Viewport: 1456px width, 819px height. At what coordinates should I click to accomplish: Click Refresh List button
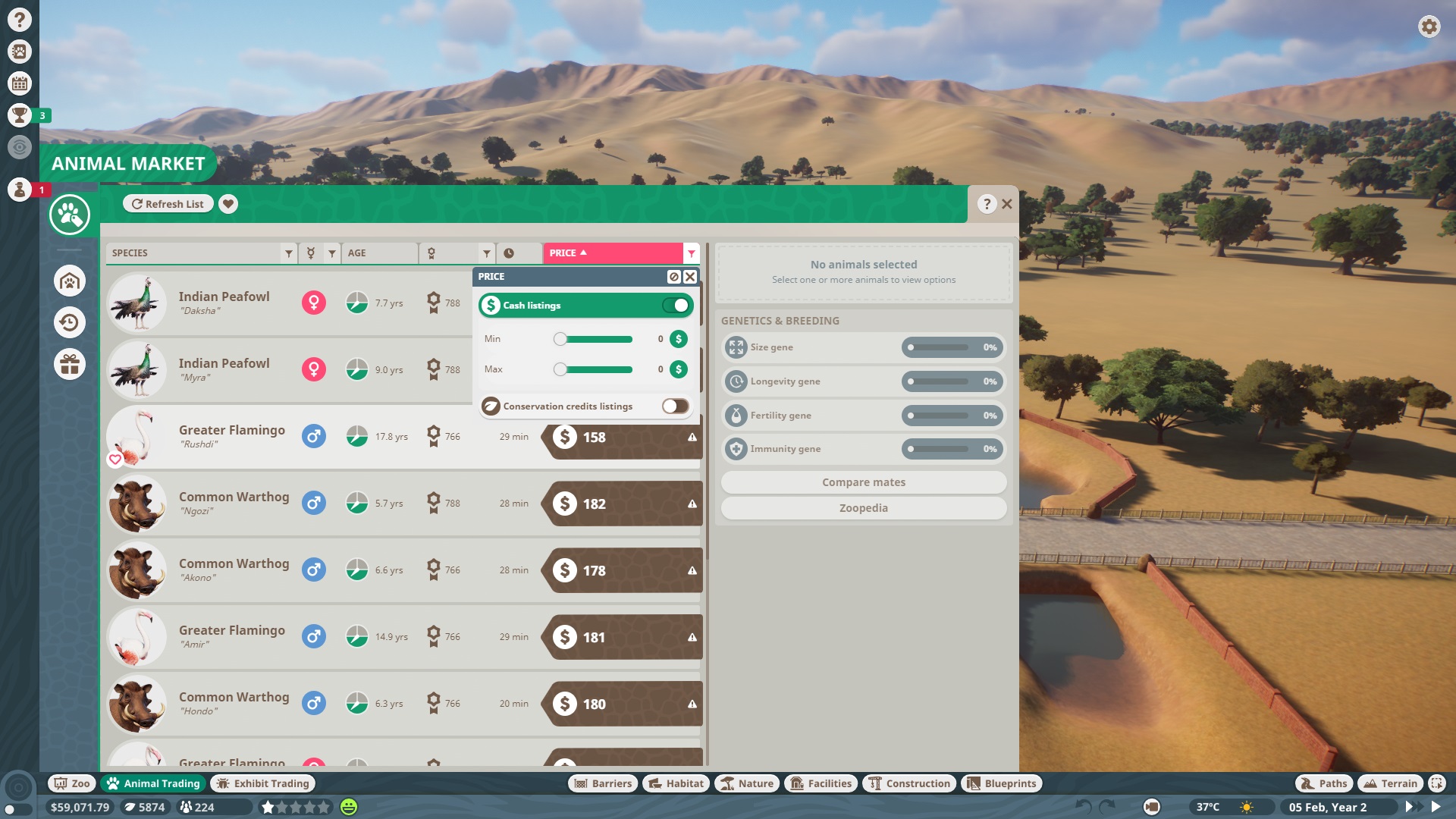point(168,204)
